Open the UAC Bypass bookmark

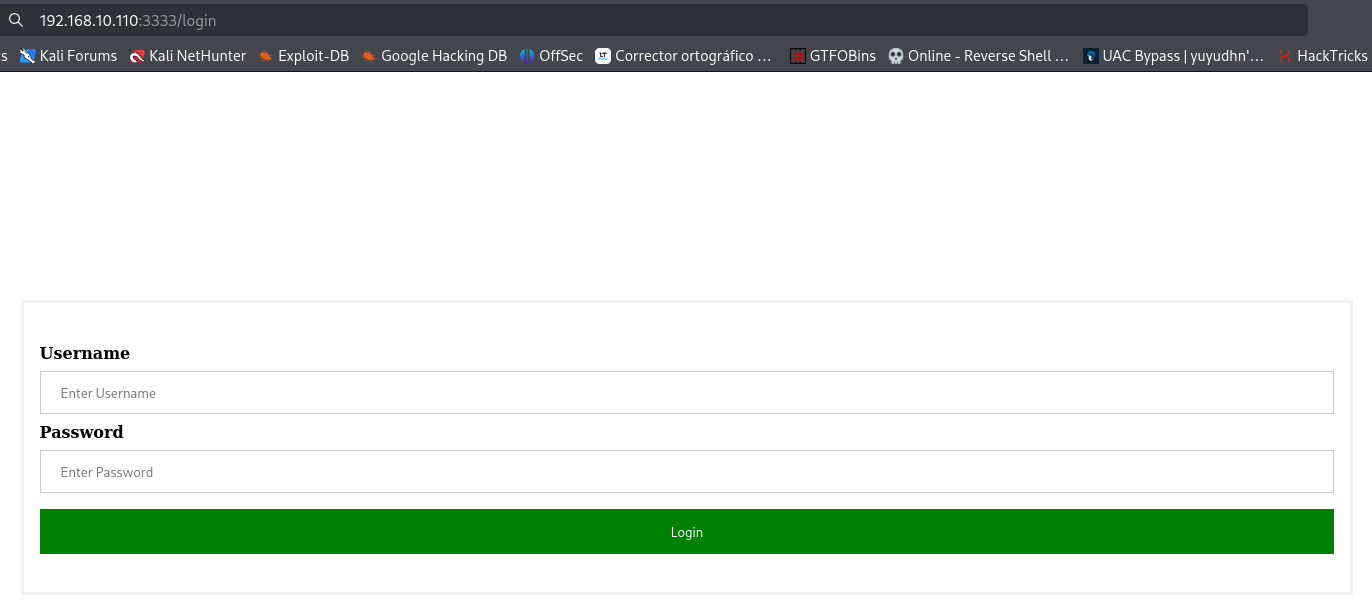click(1174, 56)
